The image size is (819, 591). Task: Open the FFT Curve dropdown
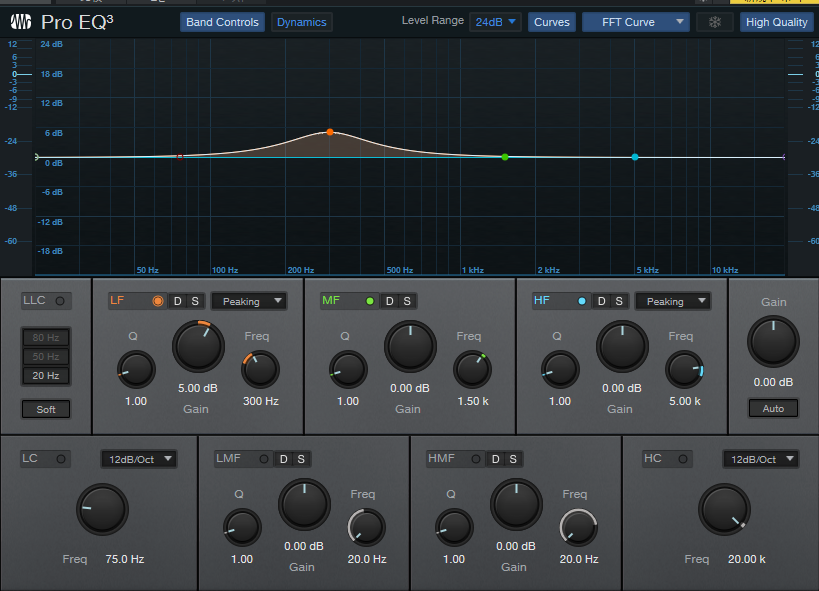point(636,22)
